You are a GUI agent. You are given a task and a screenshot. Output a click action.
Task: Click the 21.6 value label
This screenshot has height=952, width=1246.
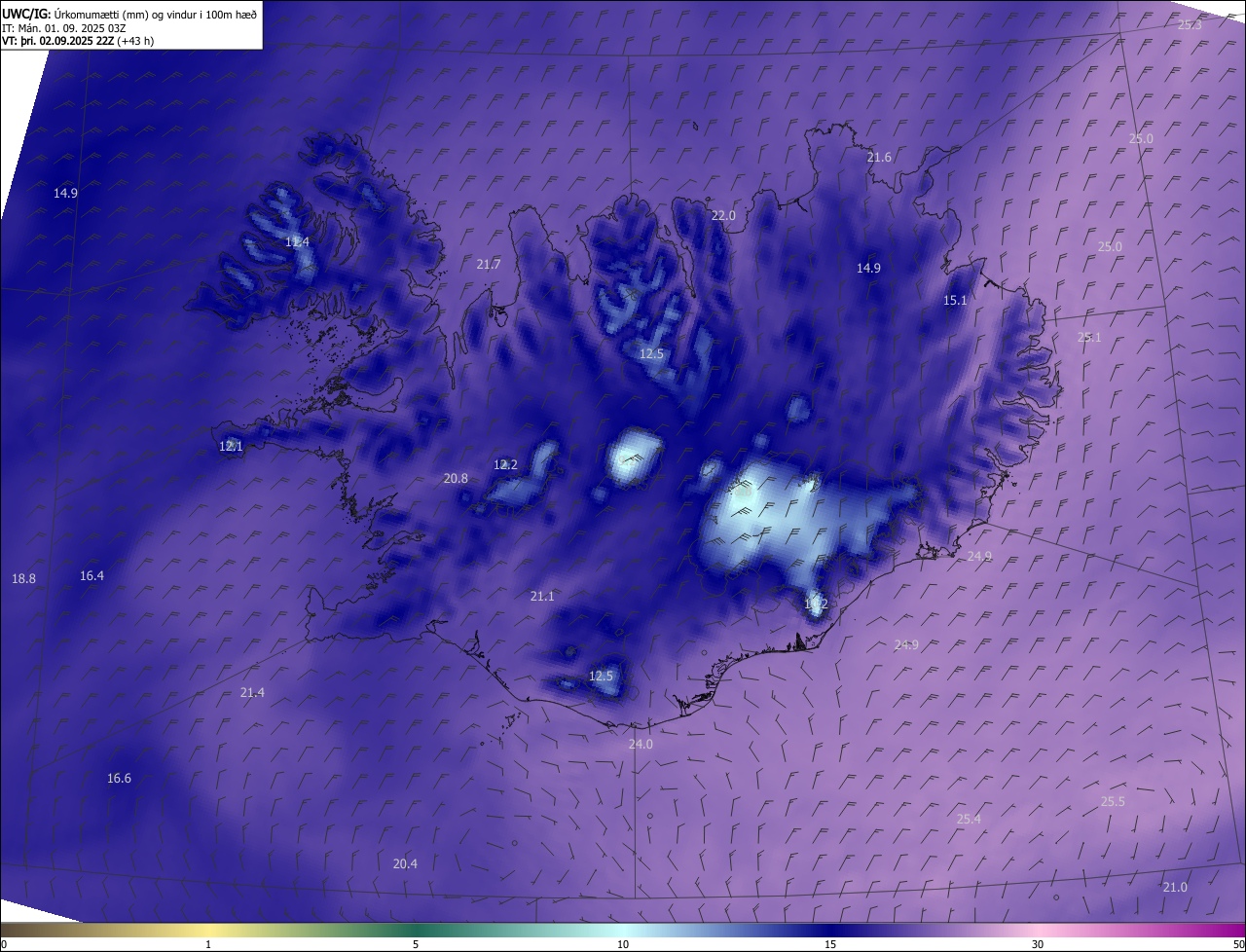(879, 157)
